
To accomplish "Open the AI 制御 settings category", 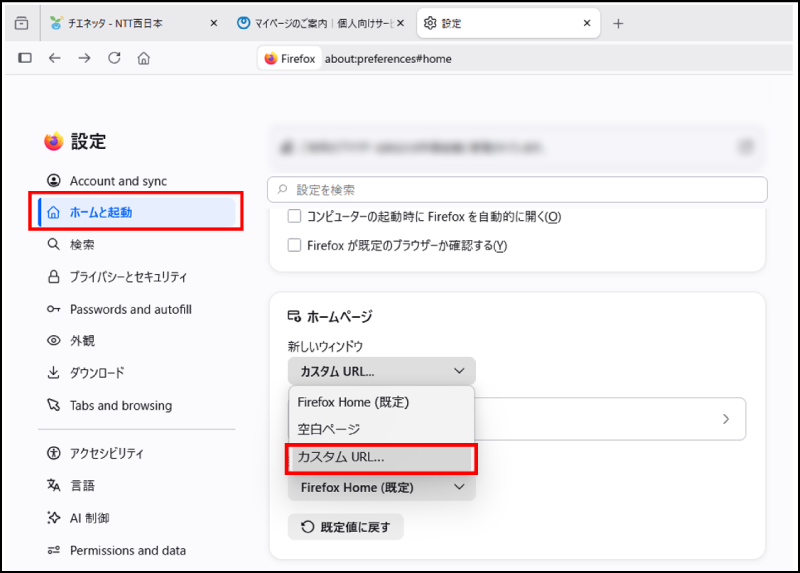I will coord(137,518).
